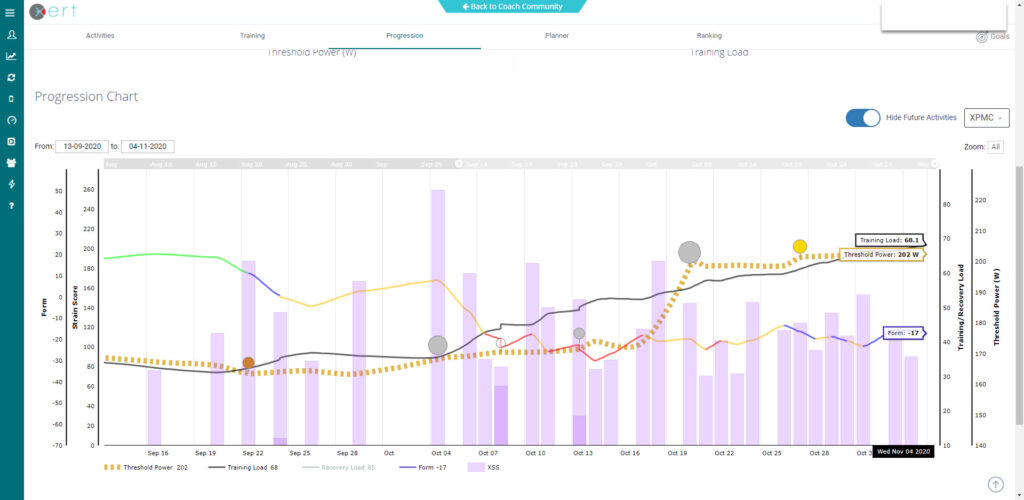Screen dimensions: 1024x500
Task: Toggle the Hide Future Activities switch
Action: coord(862,118)
